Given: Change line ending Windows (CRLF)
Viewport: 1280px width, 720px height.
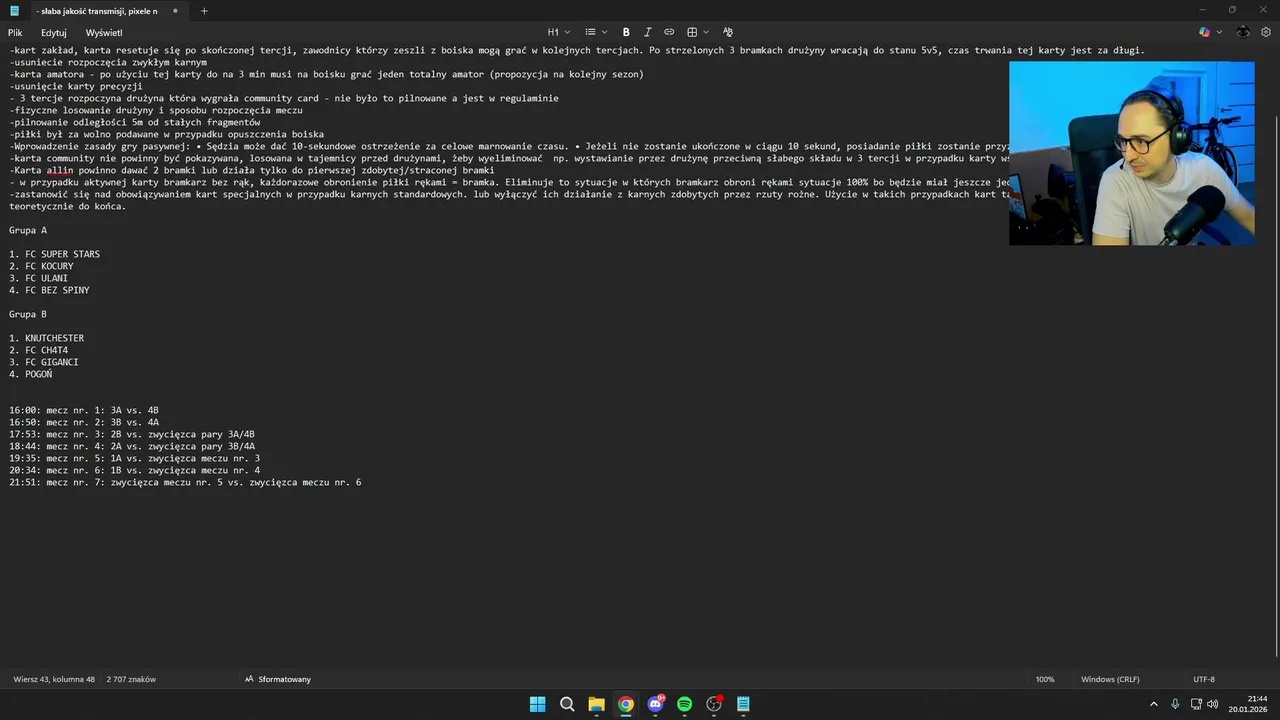Looking at the screenshot, I should (1110, 679).
